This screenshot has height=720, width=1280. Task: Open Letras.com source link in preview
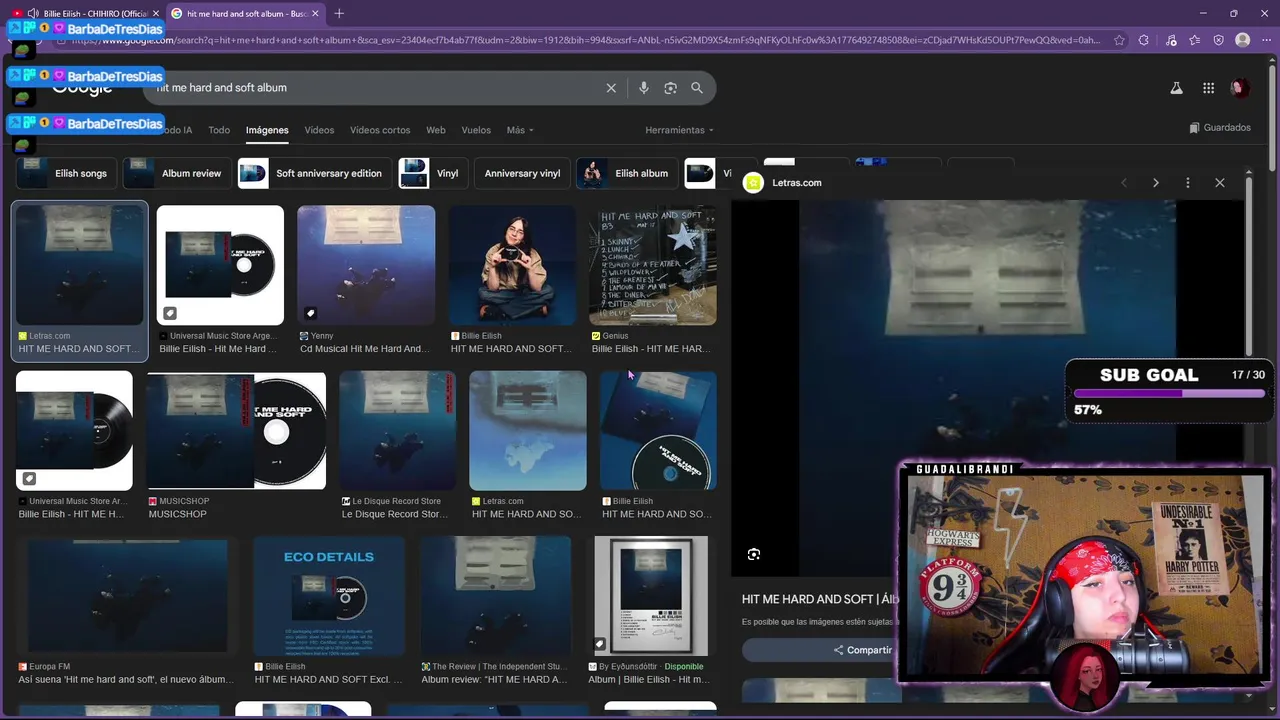click(796, 183)
